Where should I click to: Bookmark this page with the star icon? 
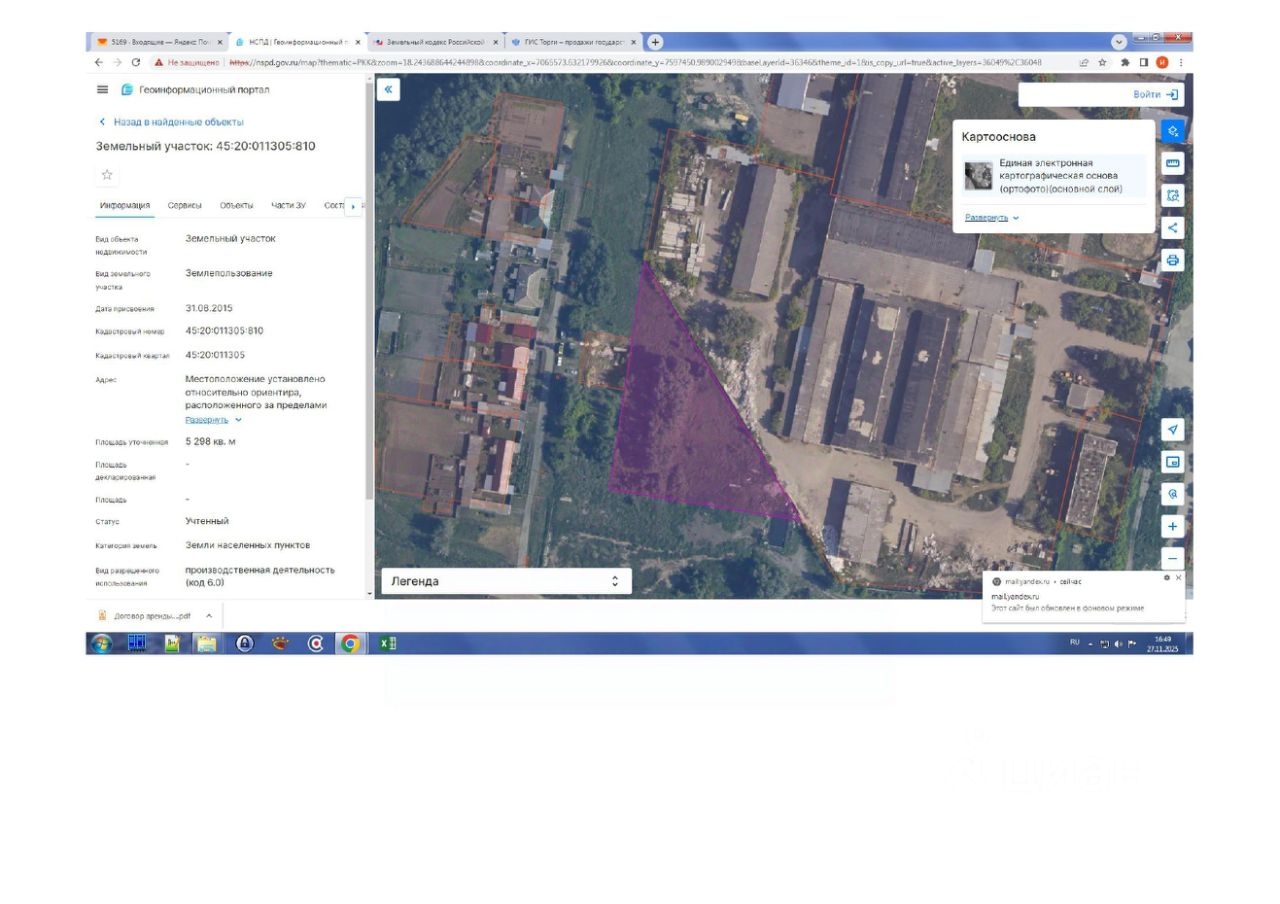coord(1103,62)
